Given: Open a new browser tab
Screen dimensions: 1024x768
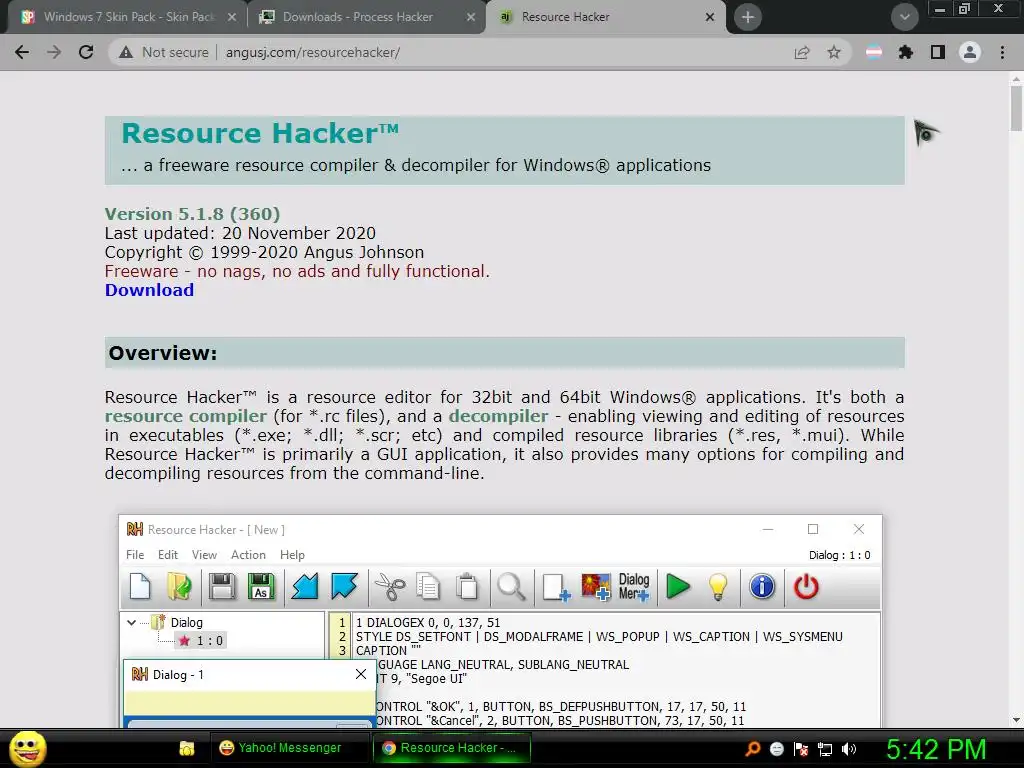Looking at the screenshot, I should coord(748,17).
